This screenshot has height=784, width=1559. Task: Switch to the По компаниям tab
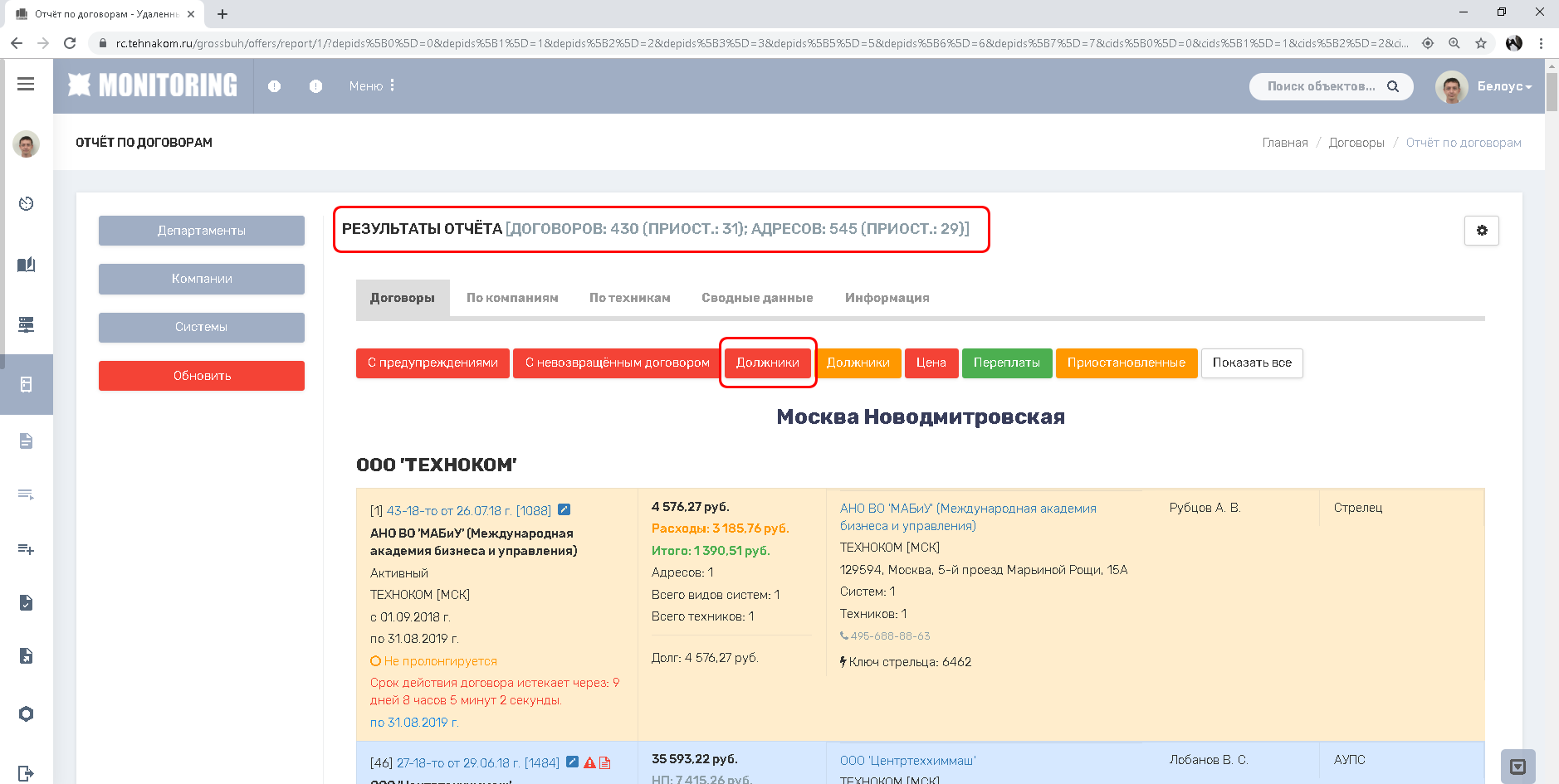tap(512, 298)
